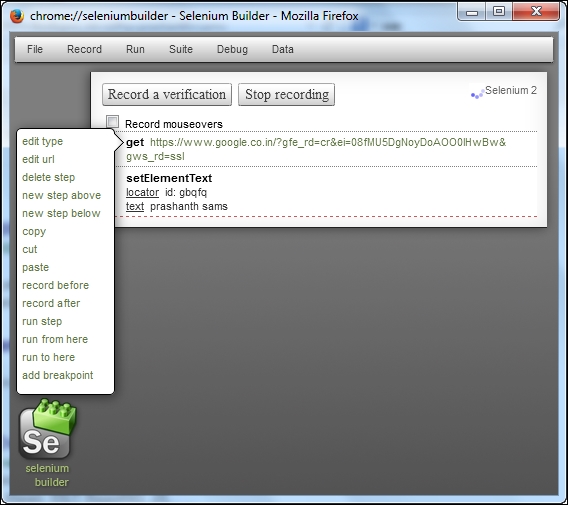Viewport: 568px width, 505px height.
Task: Expand the Debug menu
Action: 232,49
